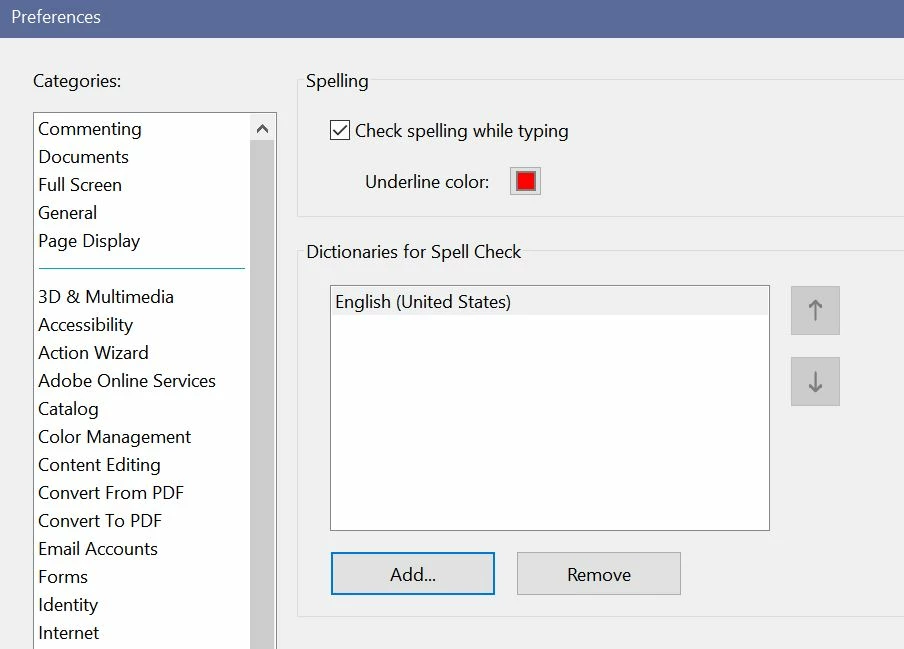Image resolution: width=904 pixels, height=649 pixels.
Task: Select the Forms category
Action: (63, 577)
